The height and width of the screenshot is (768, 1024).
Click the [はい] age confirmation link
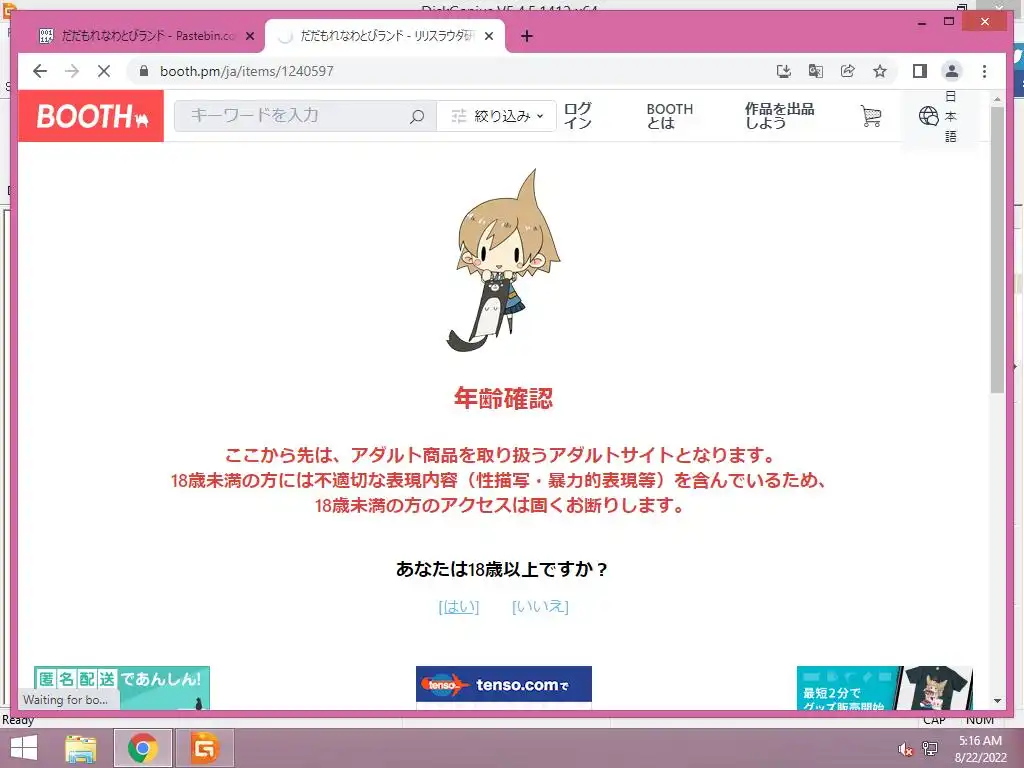tap(458, 607)
